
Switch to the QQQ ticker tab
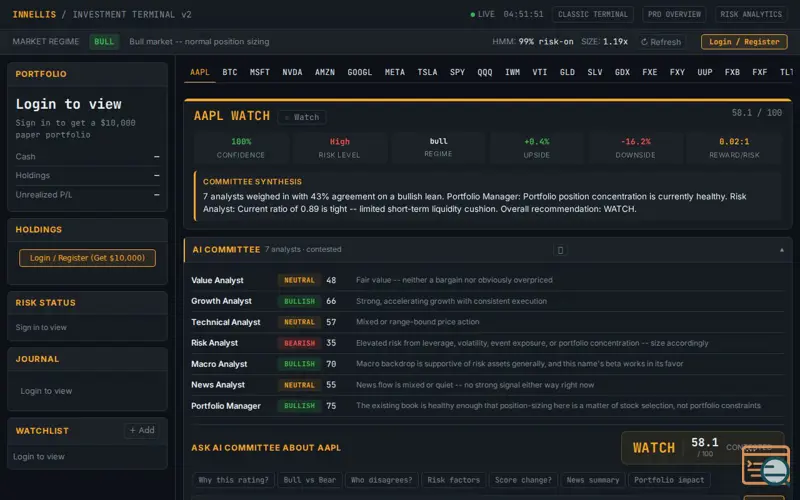[x=485, y=72]
